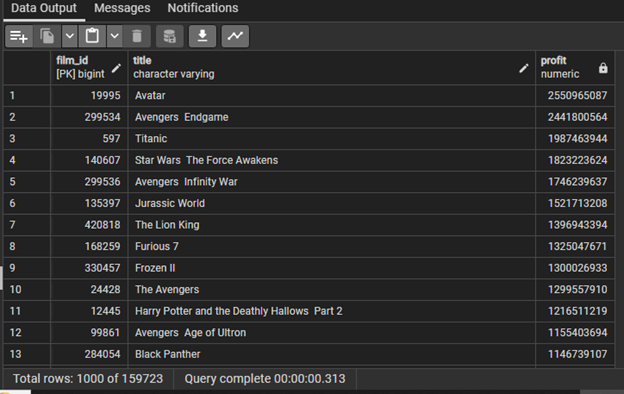
Task: Click the Add row toolbar icon
Action: point(19,36)
